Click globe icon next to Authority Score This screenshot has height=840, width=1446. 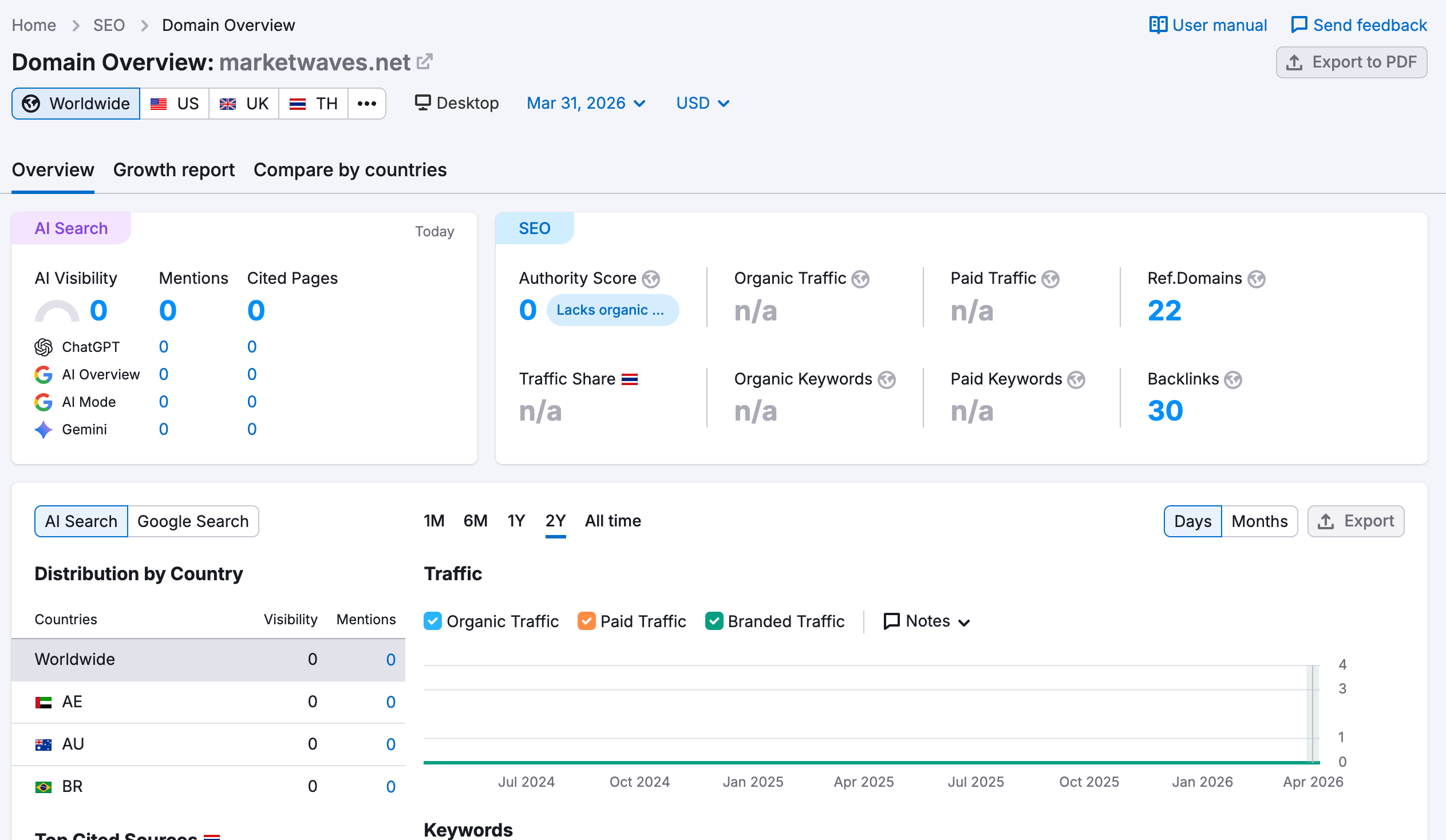(651, 279)
